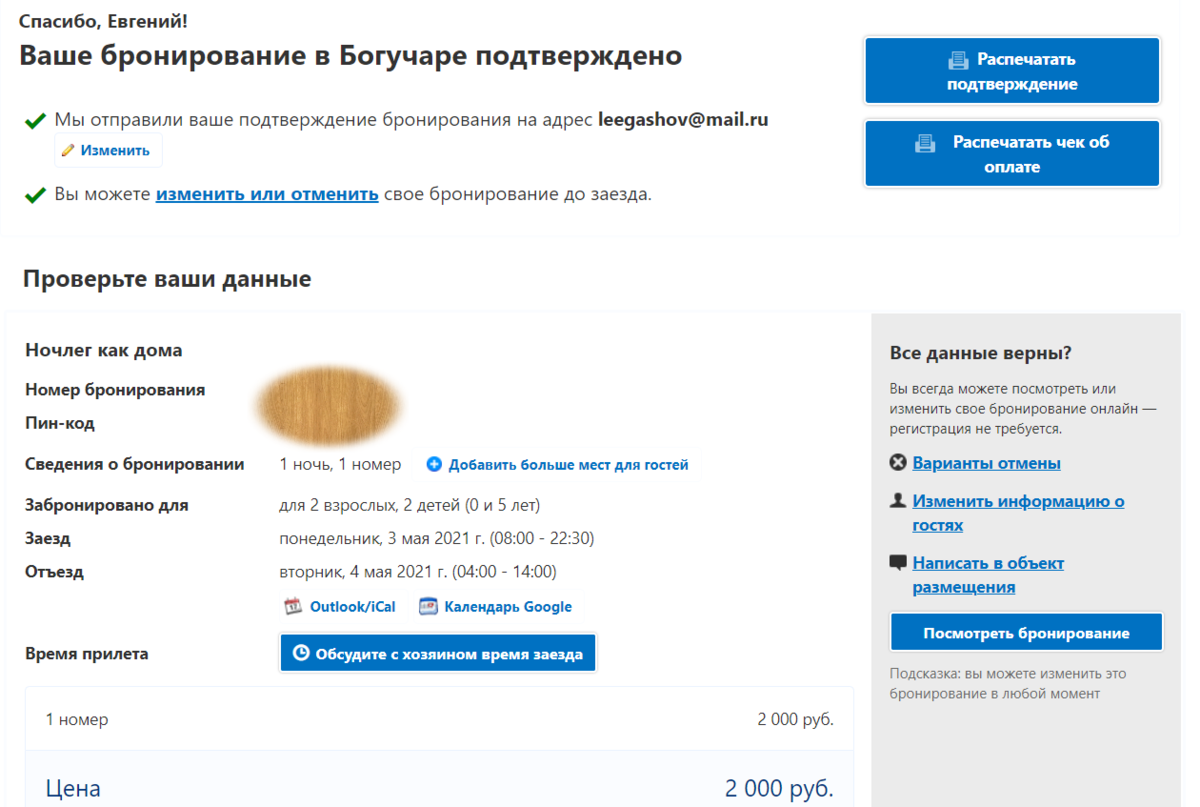The width and height of the screenshot is (1200, 807).
Task: Click the pencil icon next to Изменить
Action: 68,149
